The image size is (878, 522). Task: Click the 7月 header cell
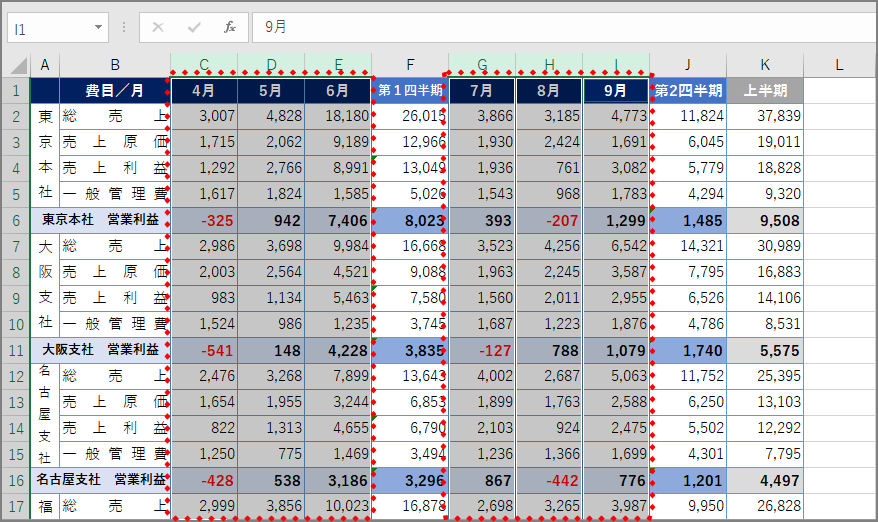pos(482,91)
